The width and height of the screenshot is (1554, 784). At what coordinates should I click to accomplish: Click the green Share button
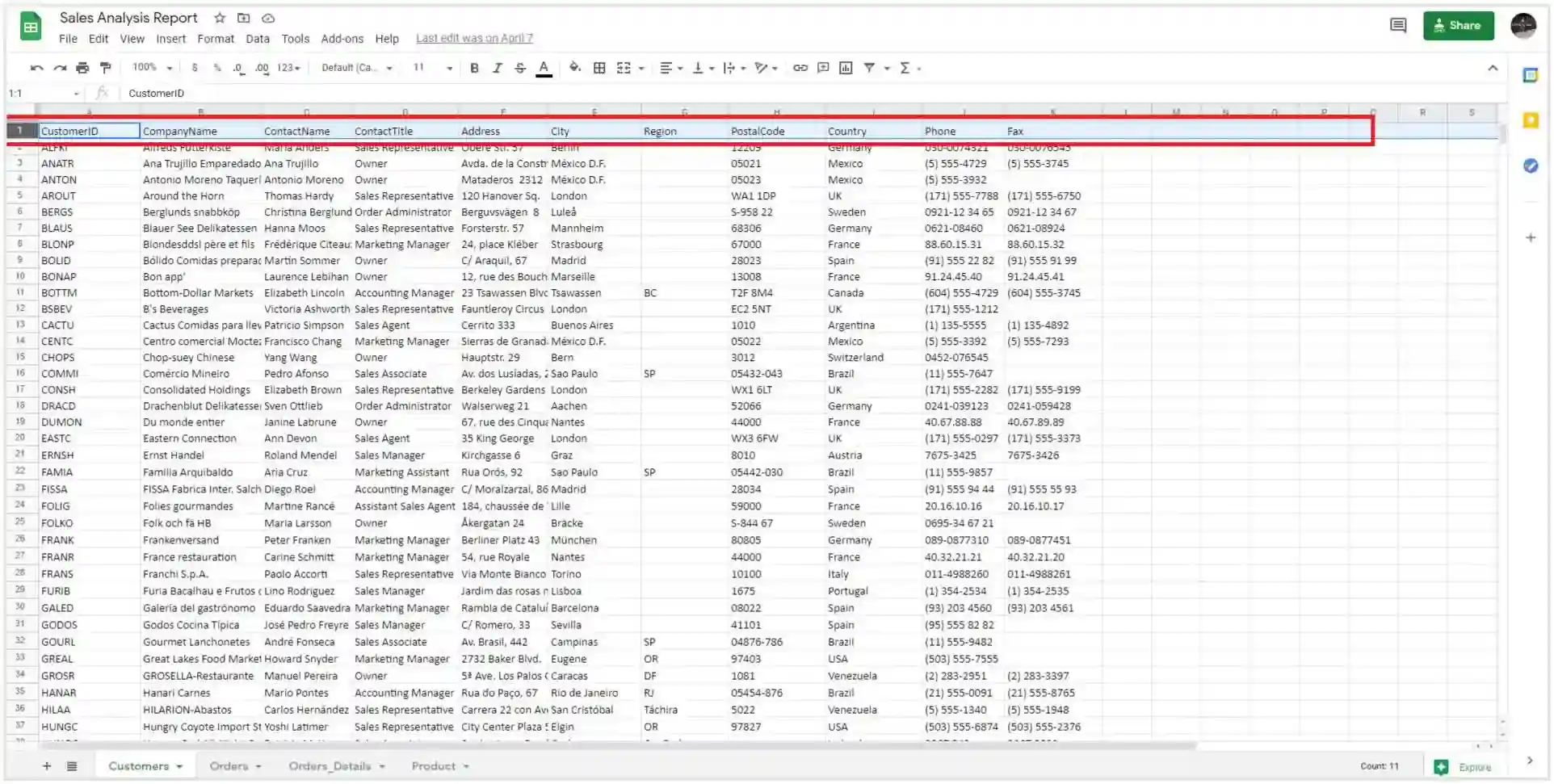(x=1457, y=25)
